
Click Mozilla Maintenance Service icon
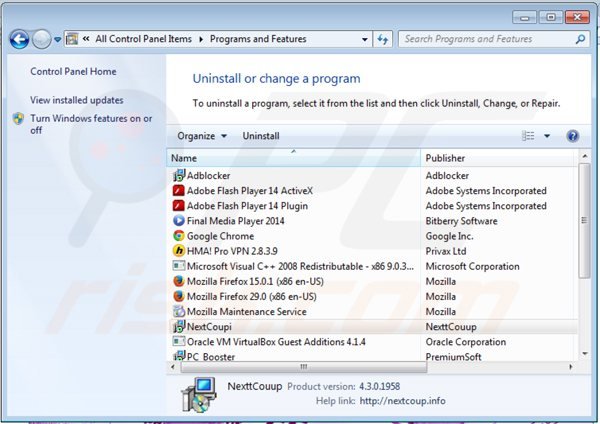(179, 311)
